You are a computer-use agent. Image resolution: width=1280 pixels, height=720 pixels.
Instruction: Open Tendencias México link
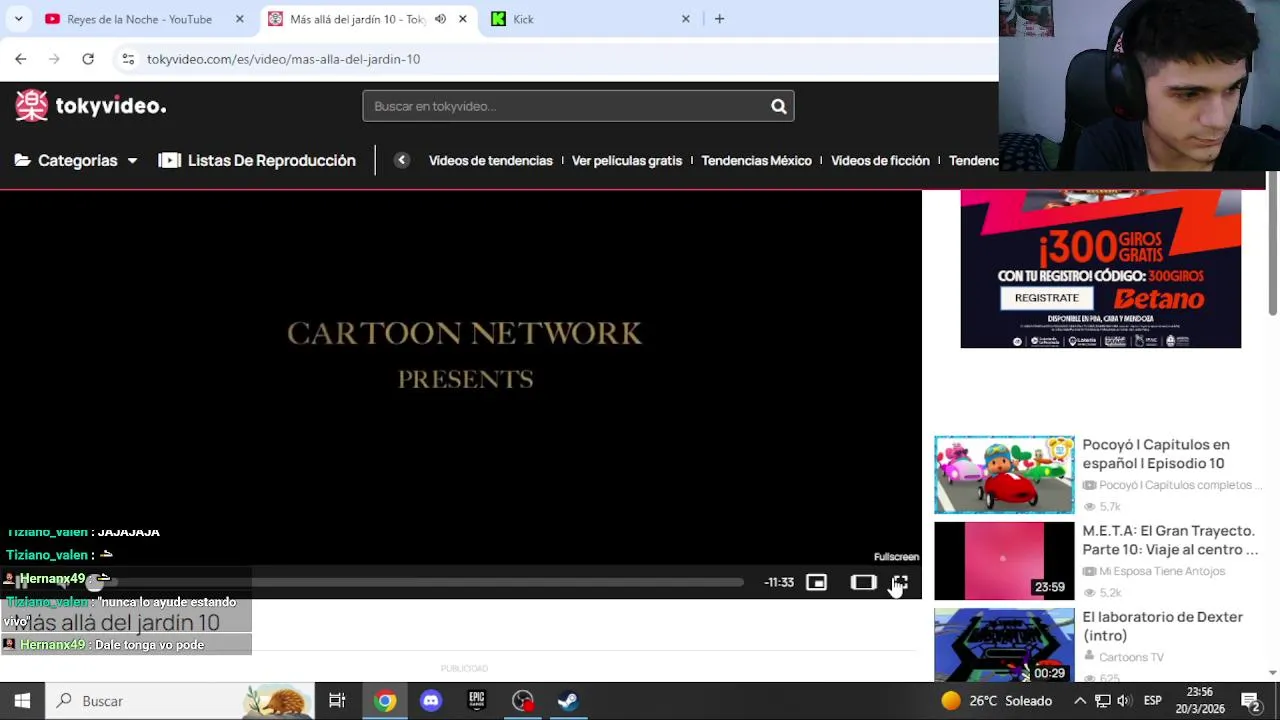(756, 160)
